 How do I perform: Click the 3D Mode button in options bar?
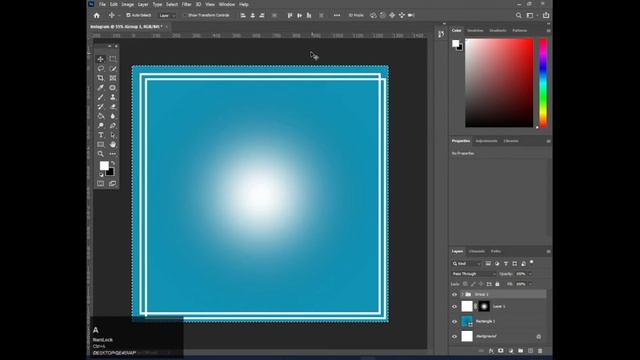356,16
